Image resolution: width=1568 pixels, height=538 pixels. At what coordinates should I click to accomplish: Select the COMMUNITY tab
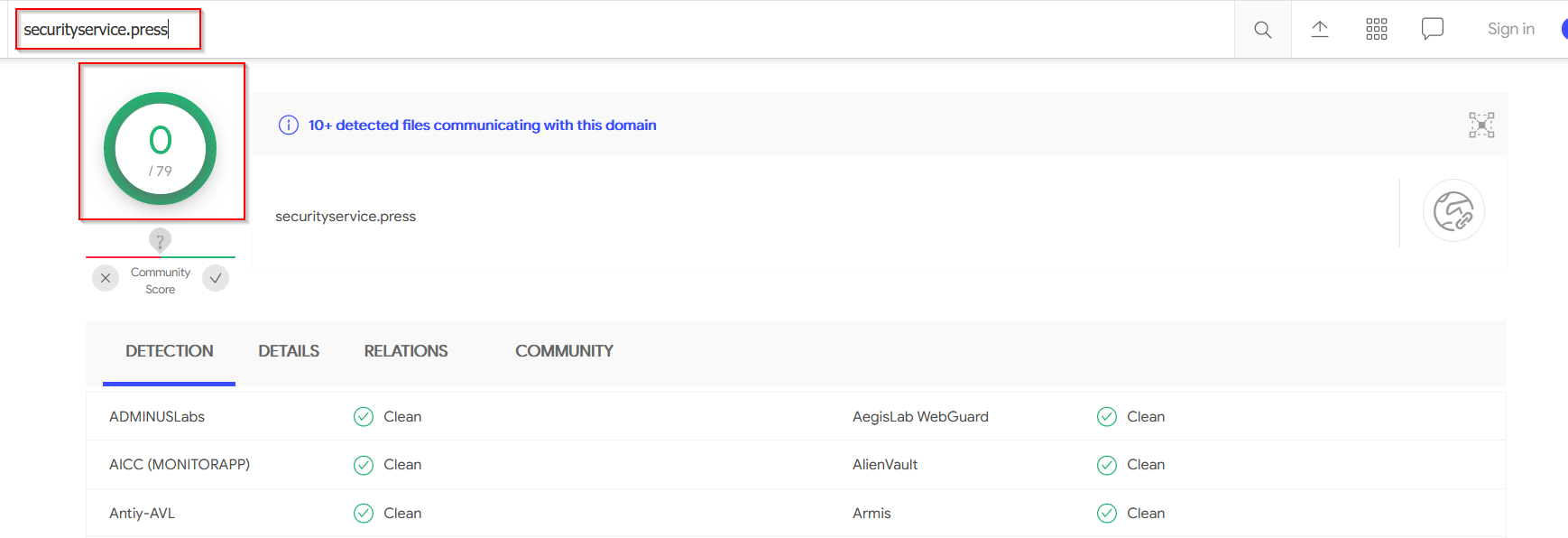coord(564,351)
